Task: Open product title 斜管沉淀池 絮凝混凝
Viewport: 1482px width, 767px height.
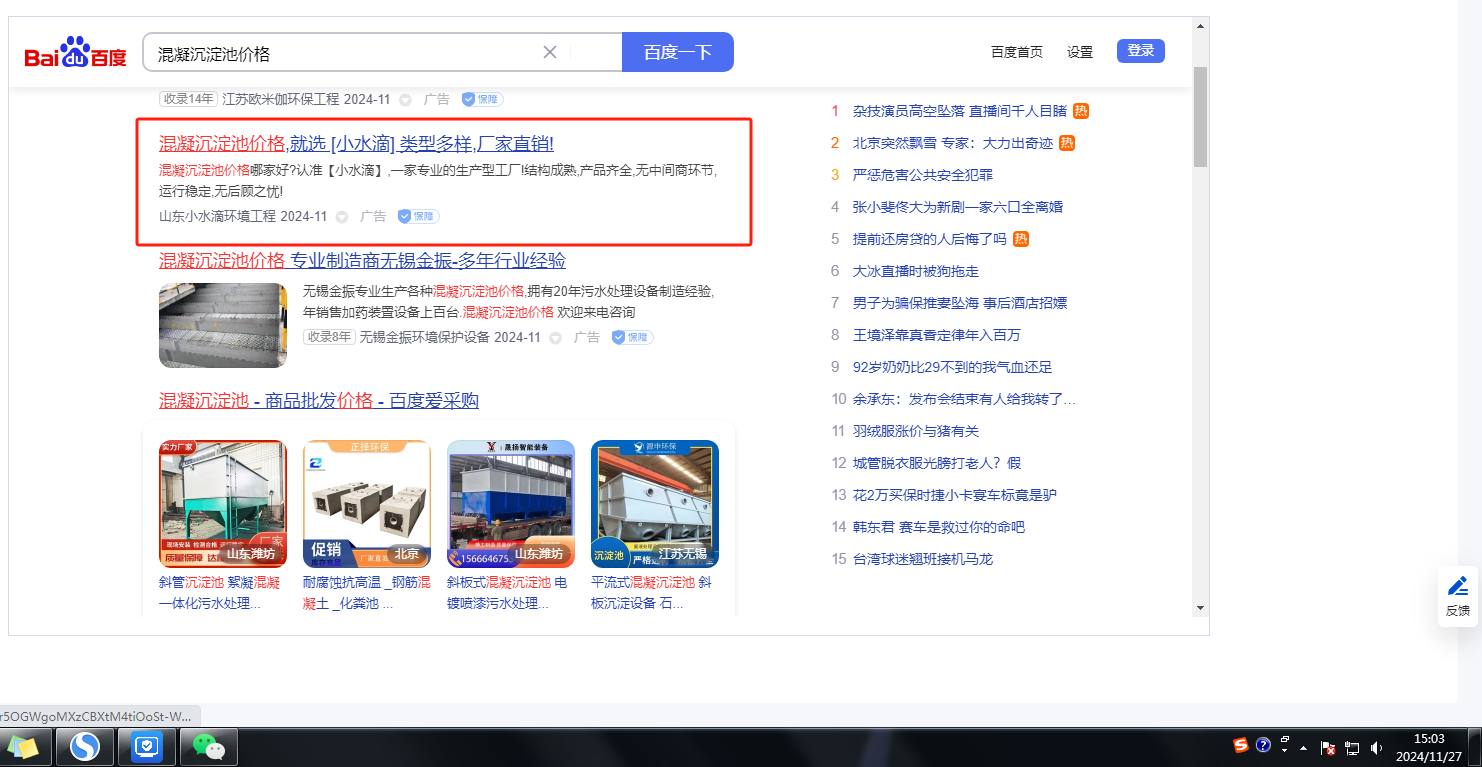Action: click(x=220, y=593)
